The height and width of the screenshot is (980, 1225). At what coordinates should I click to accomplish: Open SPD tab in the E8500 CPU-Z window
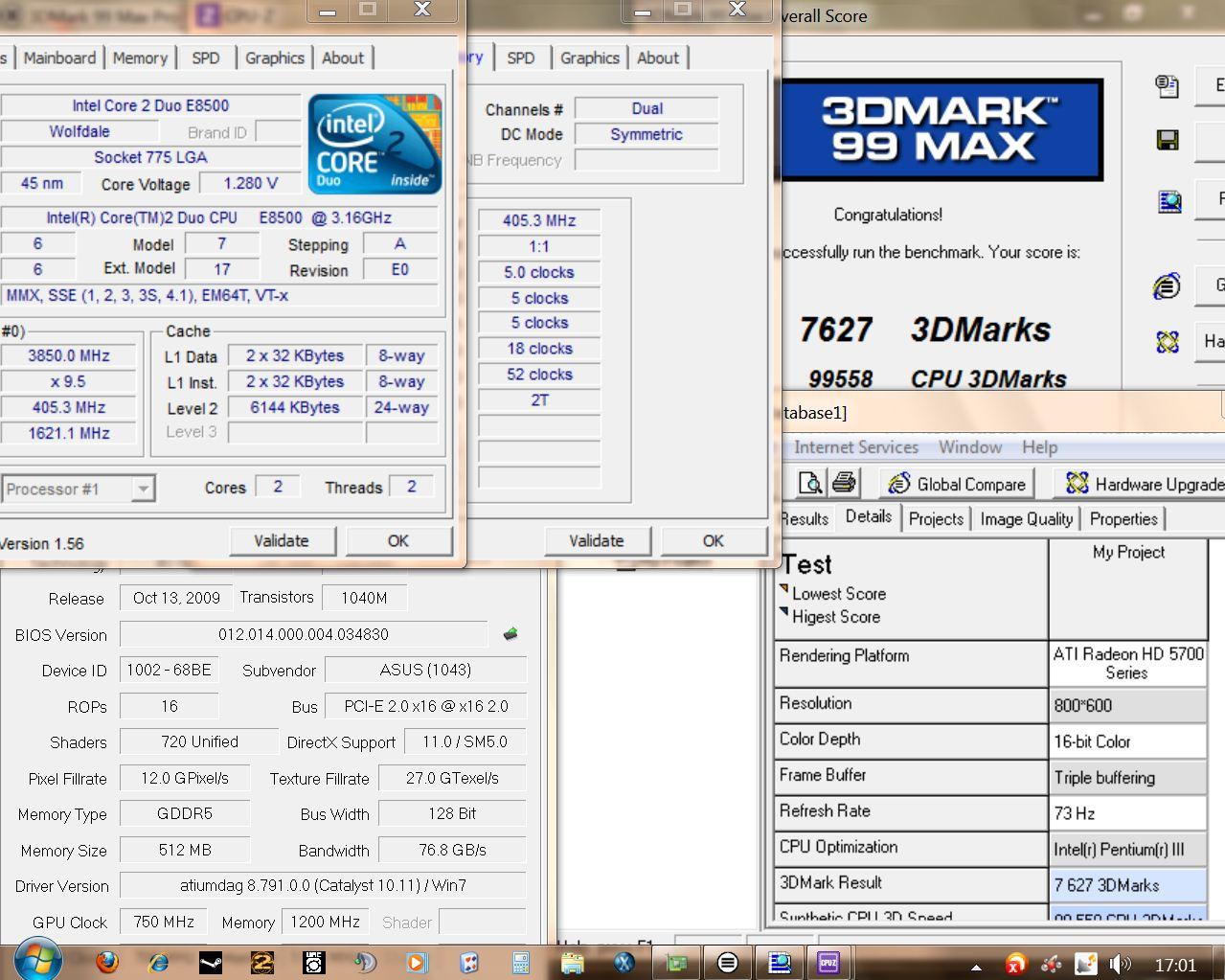[206, 57]
